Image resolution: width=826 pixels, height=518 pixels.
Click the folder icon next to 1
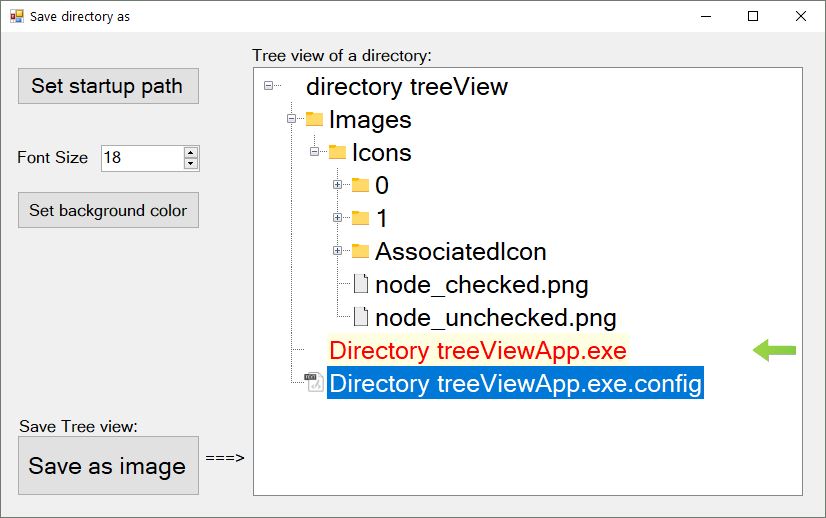click(360, 218)
